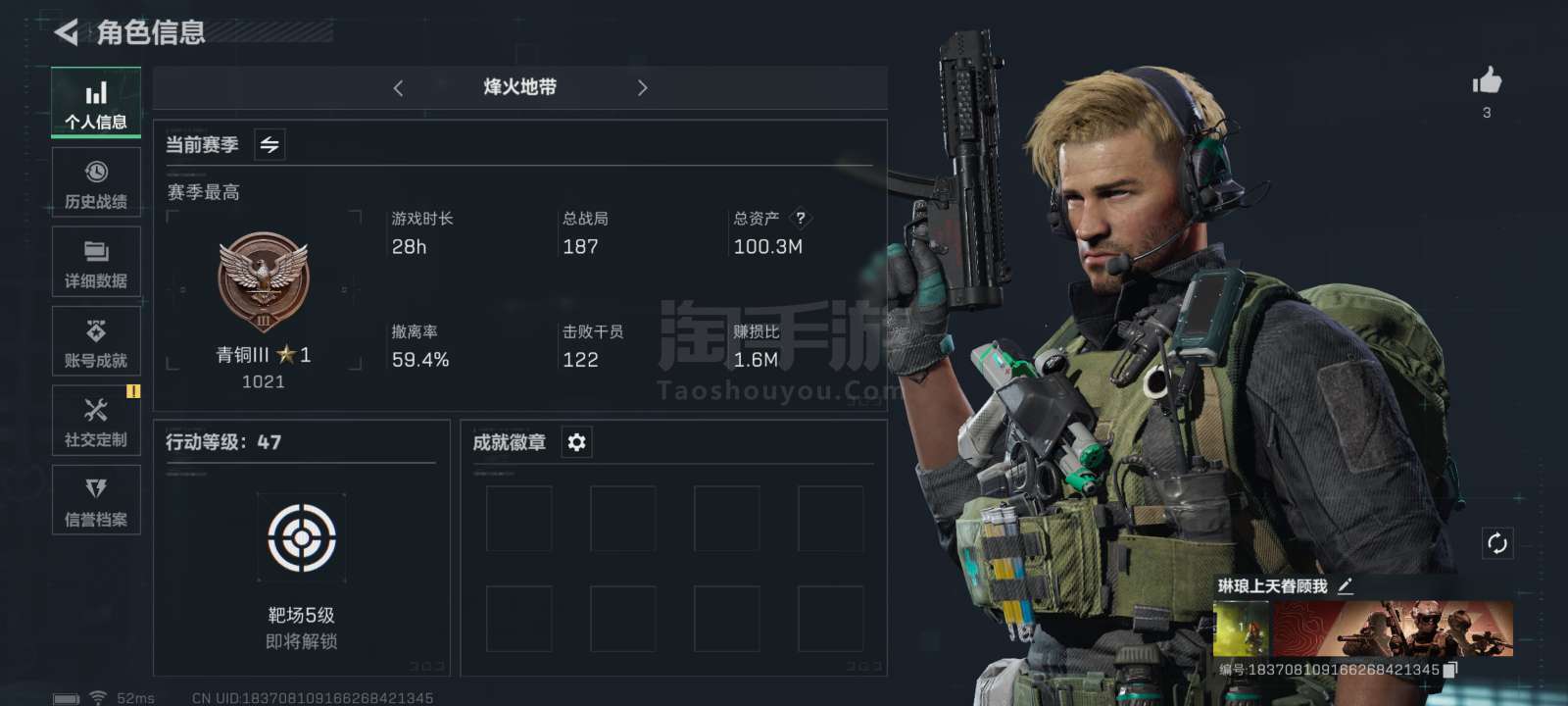The height and width of the screenshot is (706, 1568).
Task: Open 账号成就 achievements section
Action: click(96, 341)
